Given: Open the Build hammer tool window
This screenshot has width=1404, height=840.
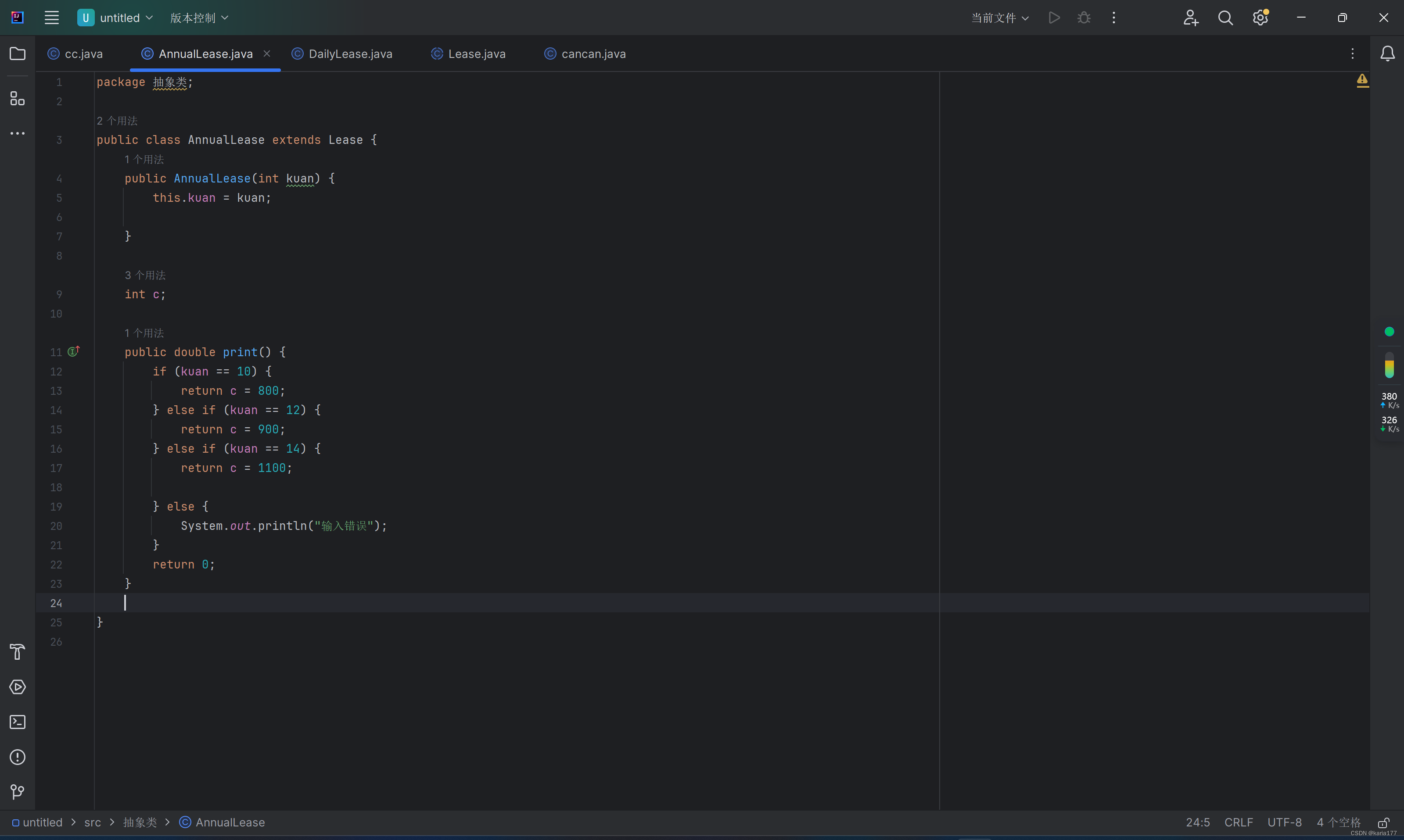Looking at the screenshot, I should [18, 651].
